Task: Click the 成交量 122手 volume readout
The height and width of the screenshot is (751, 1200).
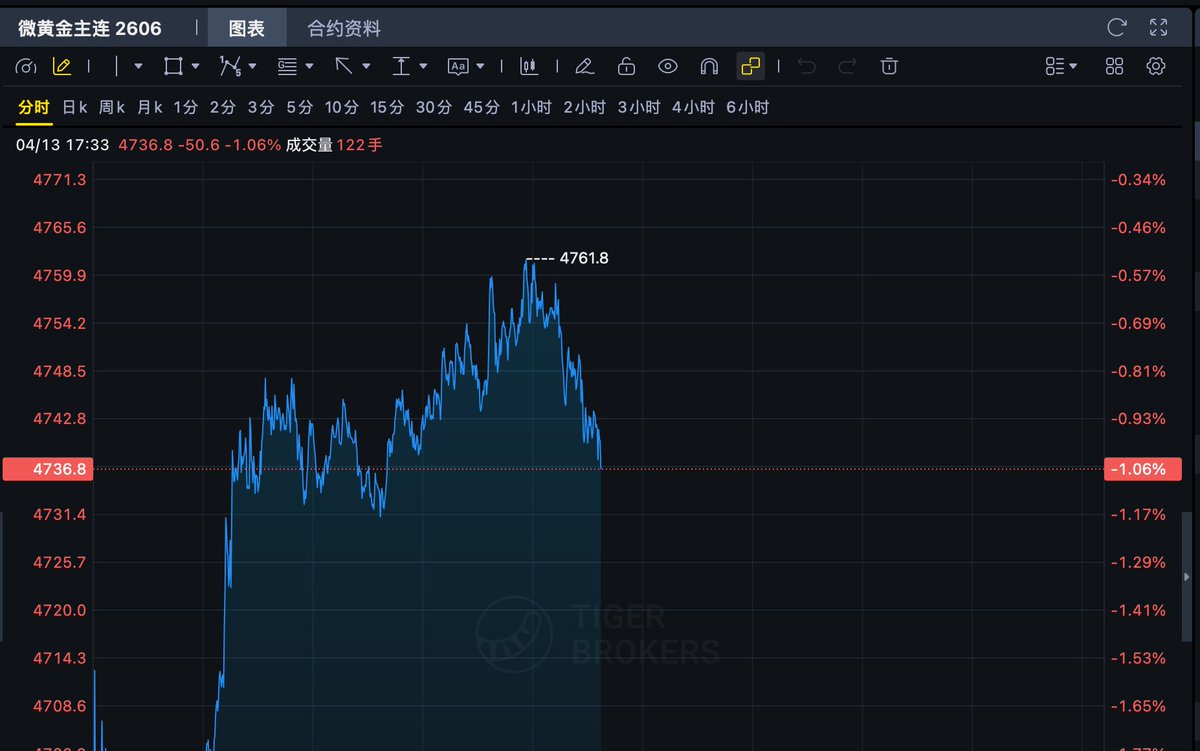Action: pos(334,145)
